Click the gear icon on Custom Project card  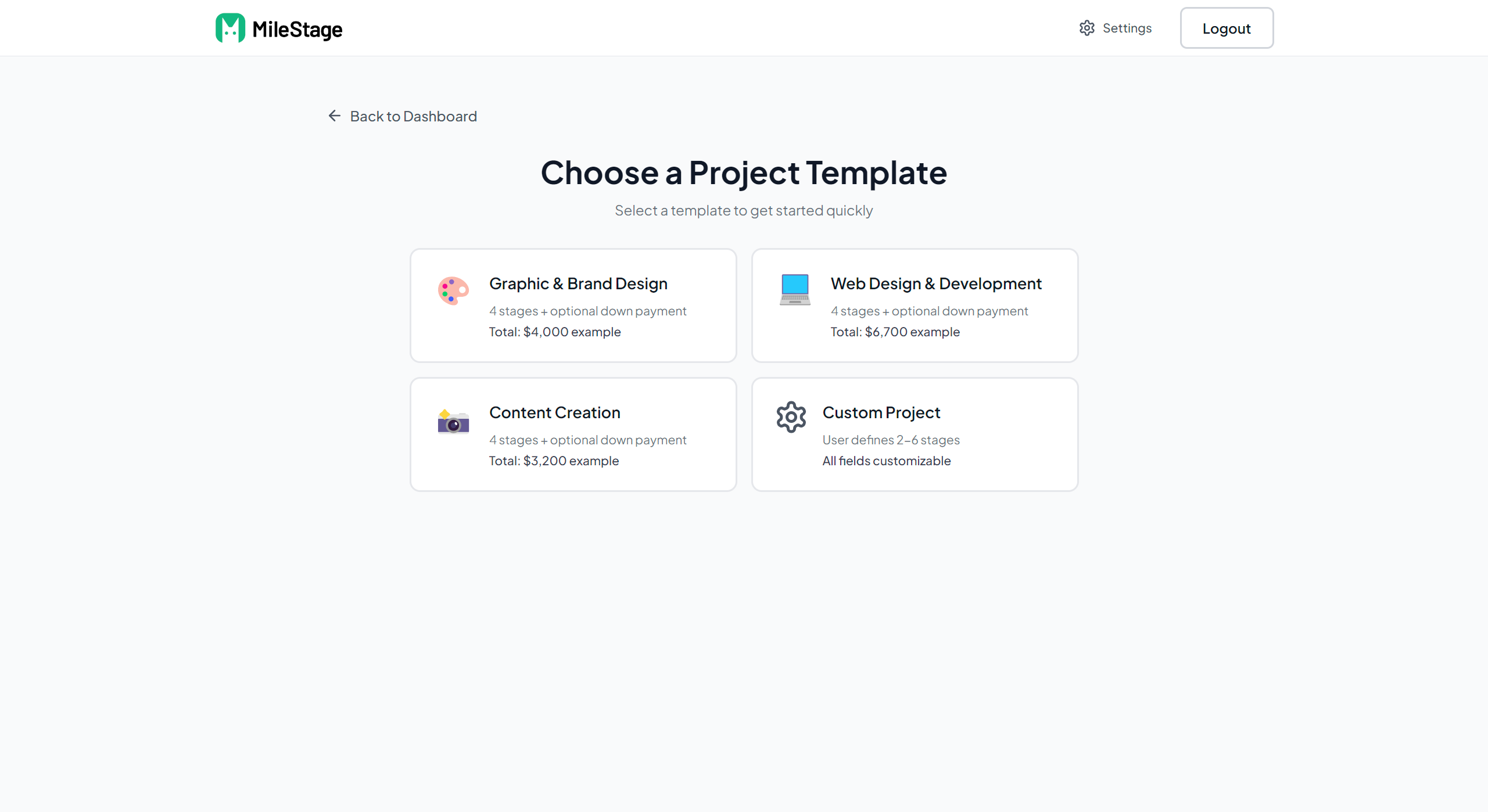pos(791,416)
